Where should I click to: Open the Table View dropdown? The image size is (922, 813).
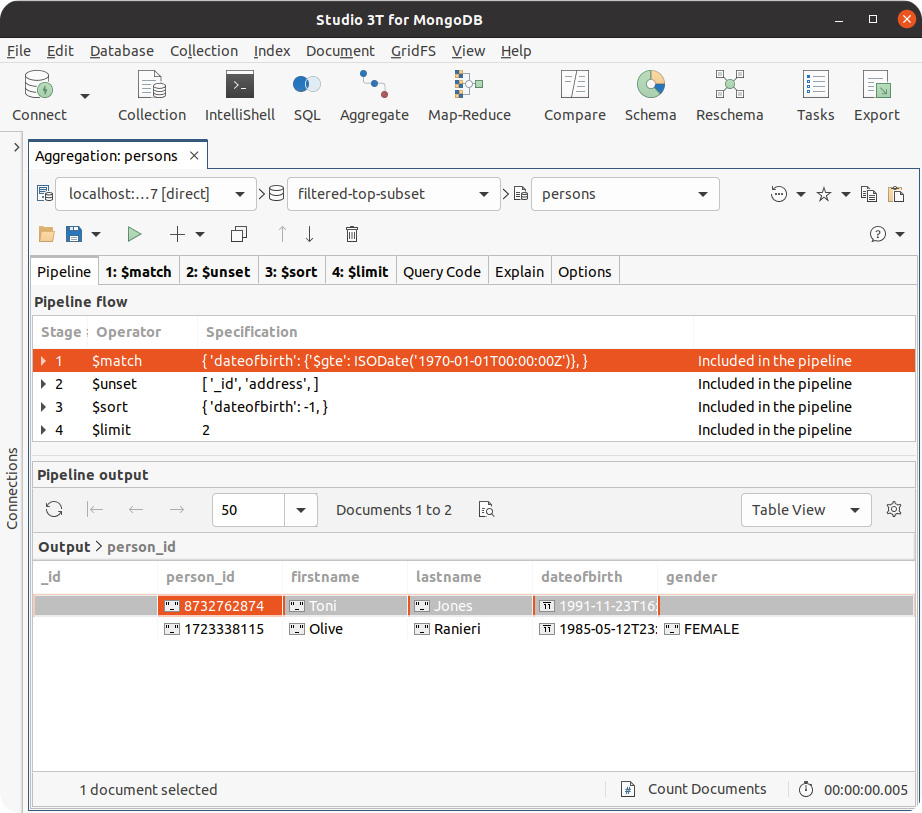[805, 510]
